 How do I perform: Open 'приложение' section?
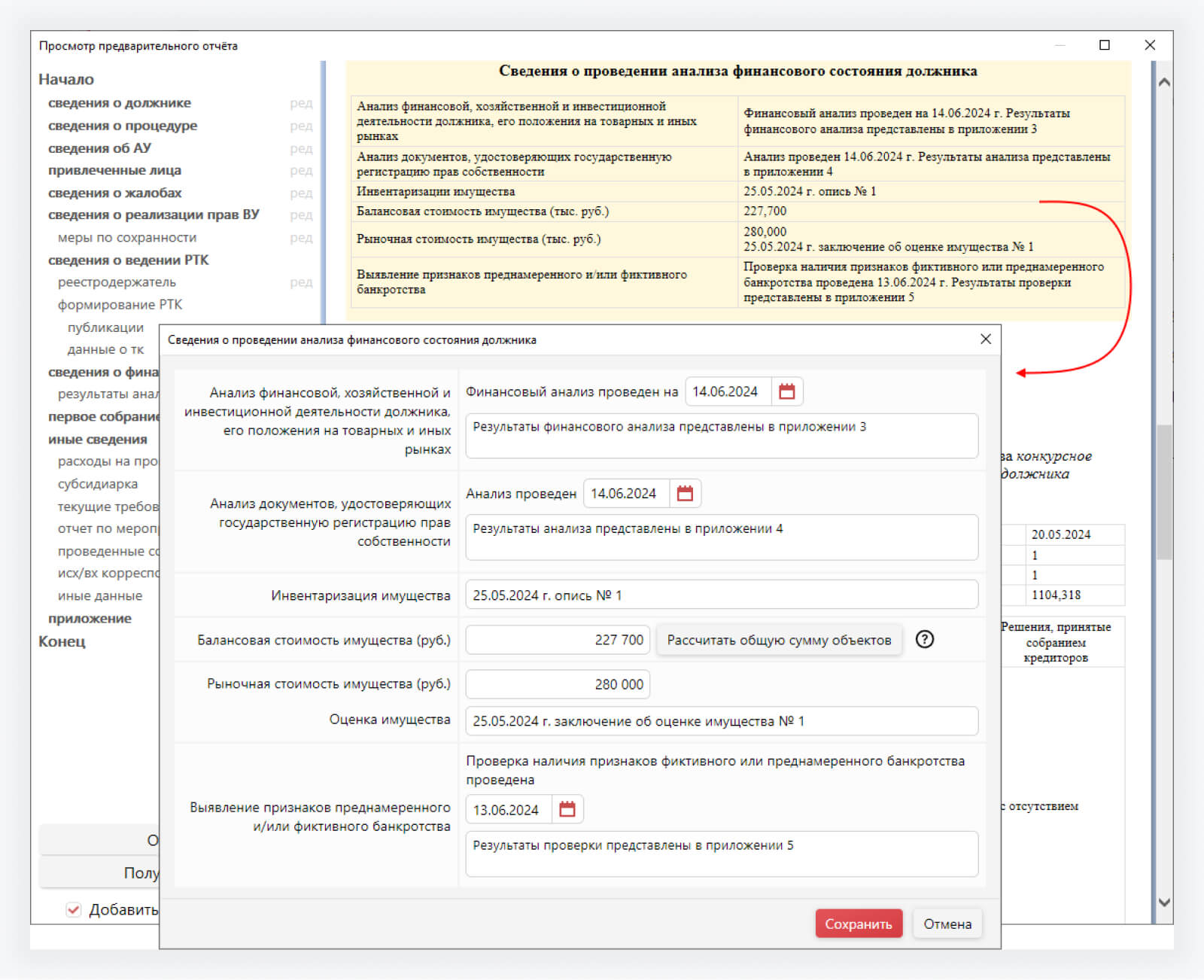tap(90, 618)
